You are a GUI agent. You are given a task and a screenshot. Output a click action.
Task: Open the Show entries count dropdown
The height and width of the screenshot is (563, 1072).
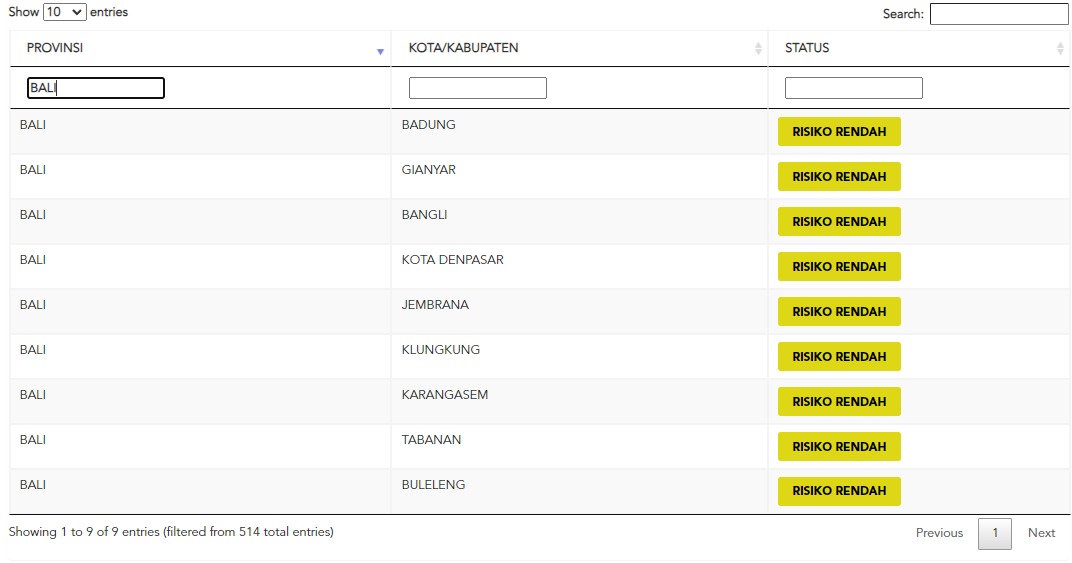tap(65, 13)
